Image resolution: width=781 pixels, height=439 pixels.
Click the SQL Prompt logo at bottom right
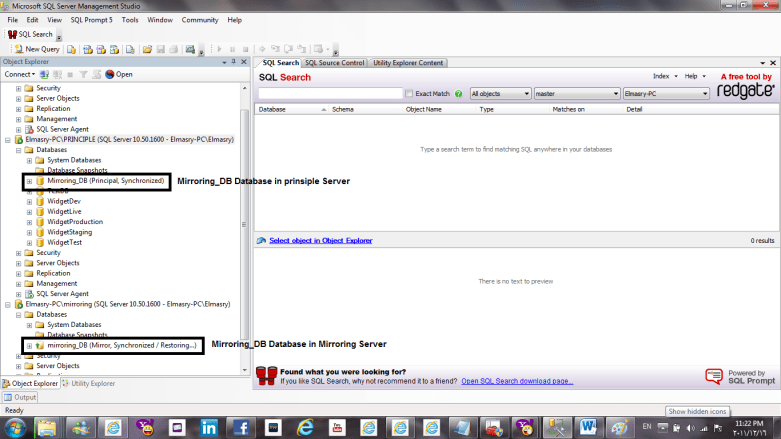pos(739,376)
